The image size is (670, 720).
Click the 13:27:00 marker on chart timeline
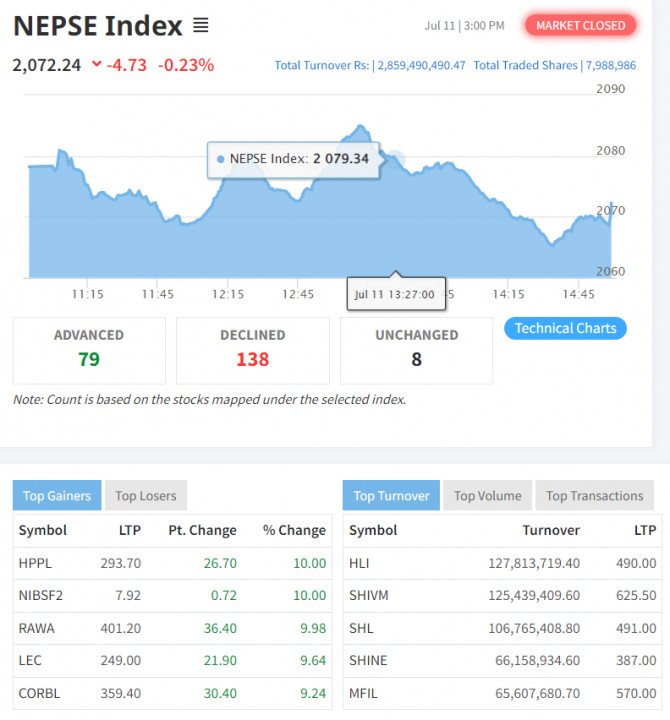(396, 294)
